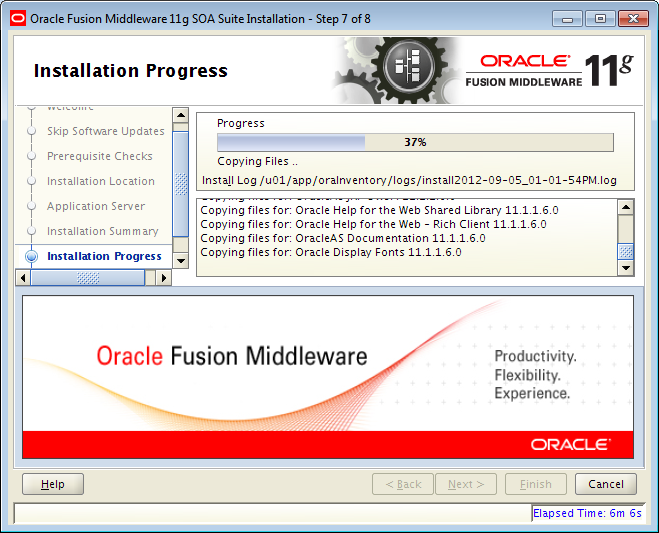The image size is (659, 533).
Task: Click the up arrow of the log scrollbar
Action: click(626, 207)
